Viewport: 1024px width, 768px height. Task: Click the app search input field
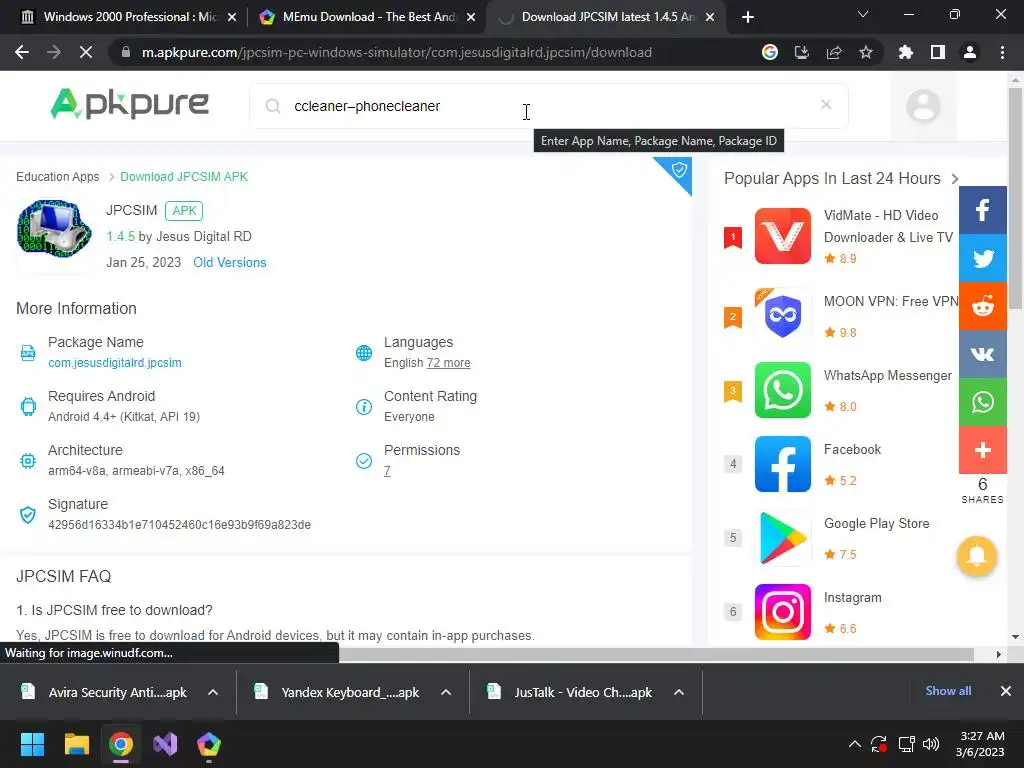[549, 106]
